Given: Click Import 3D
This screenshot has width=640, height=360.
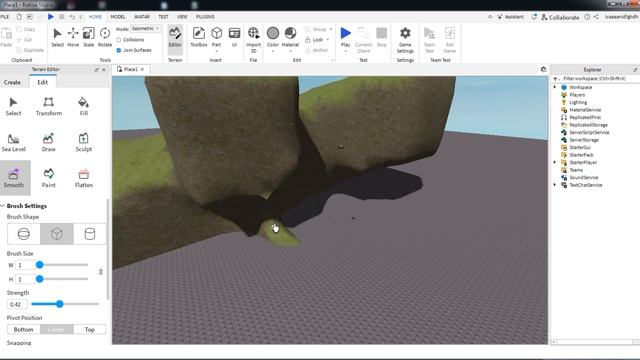Looking at the screenshot, I should [x=253, y=40].
